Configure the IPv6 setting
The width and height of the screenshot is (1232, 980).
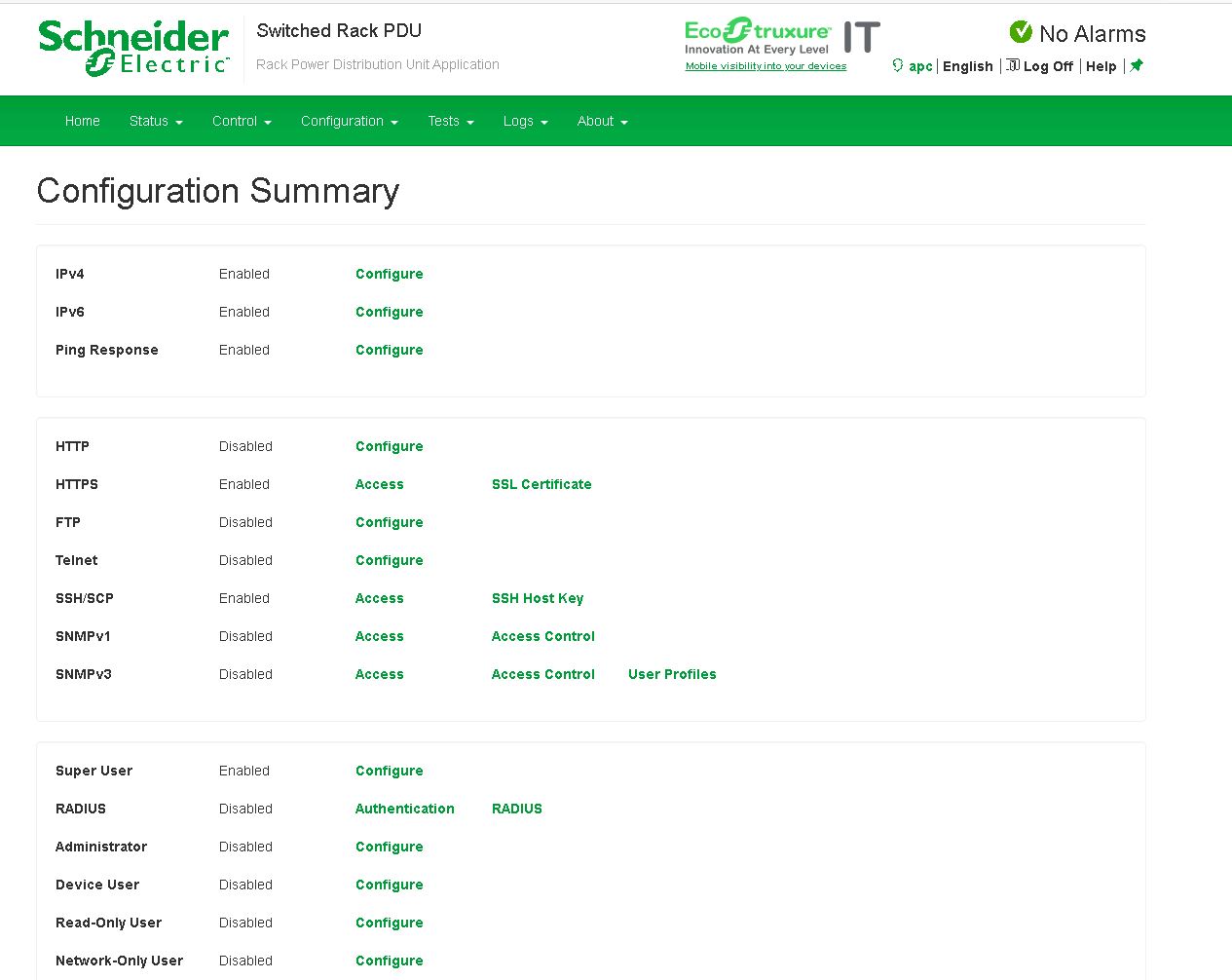(390, 312)
